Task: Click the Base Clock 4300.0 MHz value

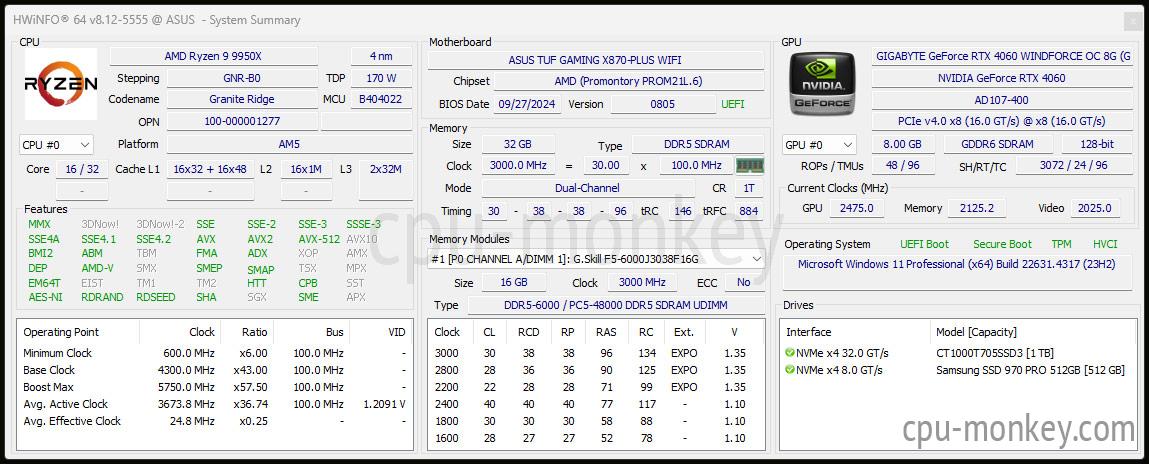Action: [x=189, y=370]
